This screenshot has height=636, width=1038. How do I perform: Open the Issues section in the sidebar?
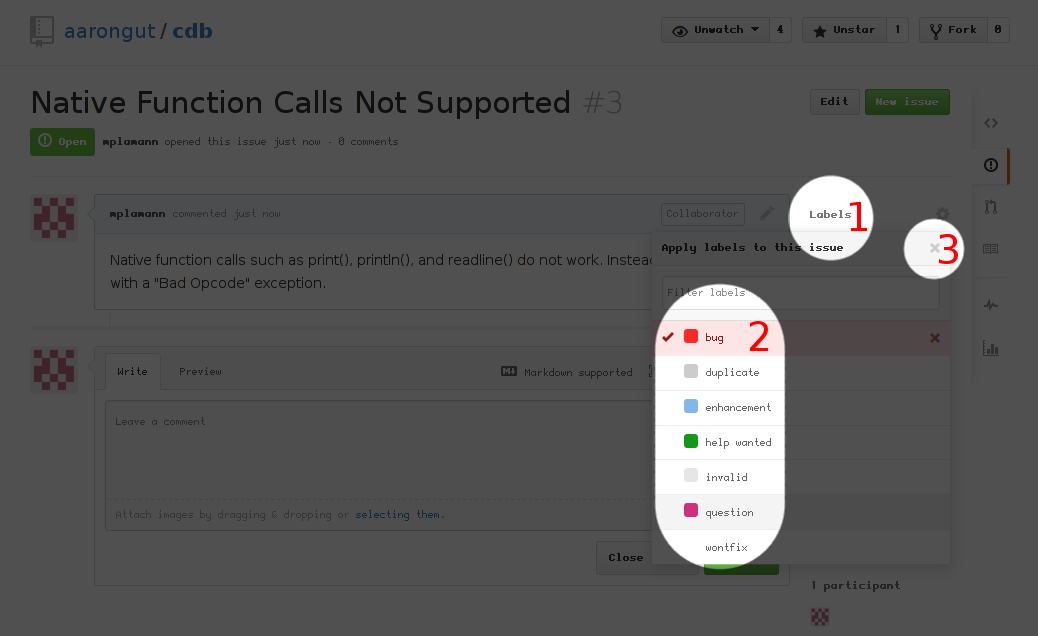(x=991, y=166)
